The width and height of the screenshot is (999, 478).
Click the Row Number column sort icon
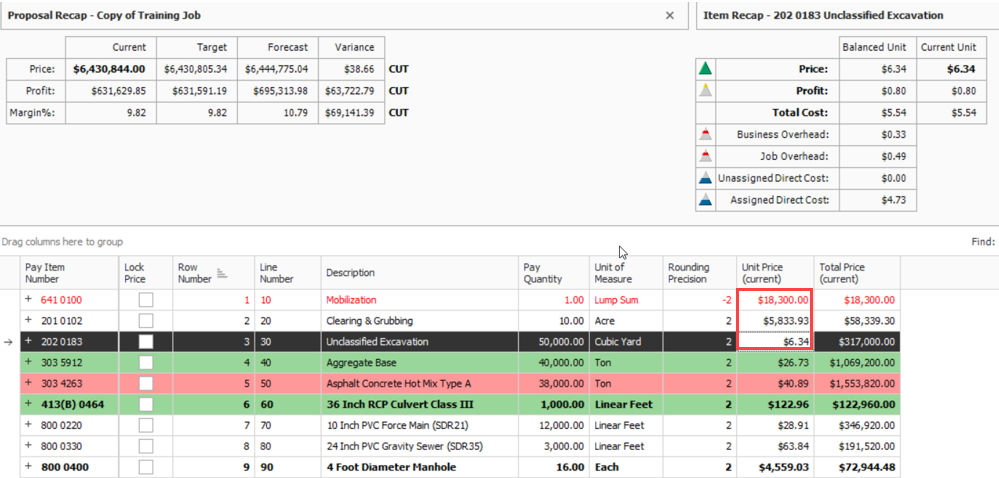tap(222, 273)
